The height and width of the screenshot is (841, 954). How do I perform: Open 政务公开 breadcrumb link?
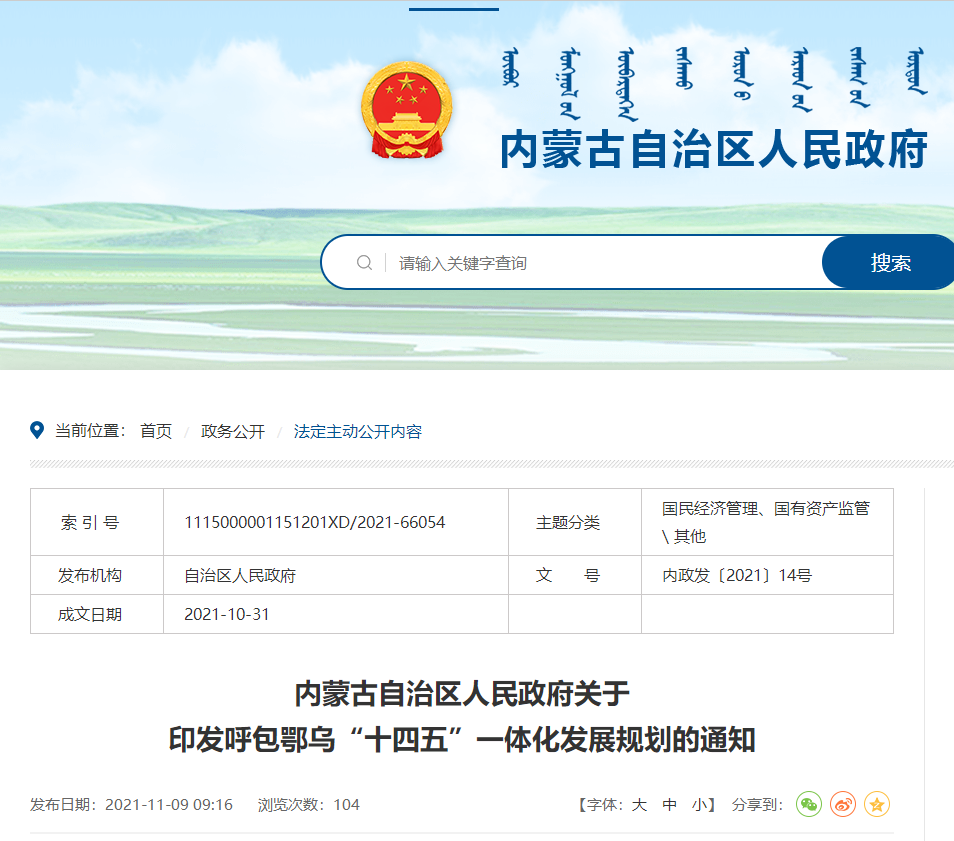[x=233, y=431]
